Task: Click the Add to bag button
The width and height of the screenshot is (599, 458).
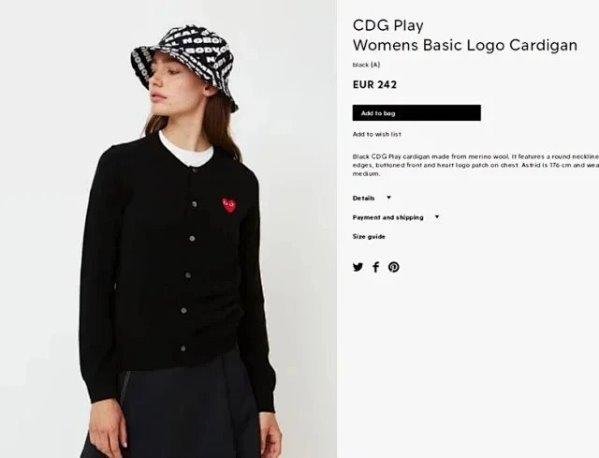Action: coord(416,113)
